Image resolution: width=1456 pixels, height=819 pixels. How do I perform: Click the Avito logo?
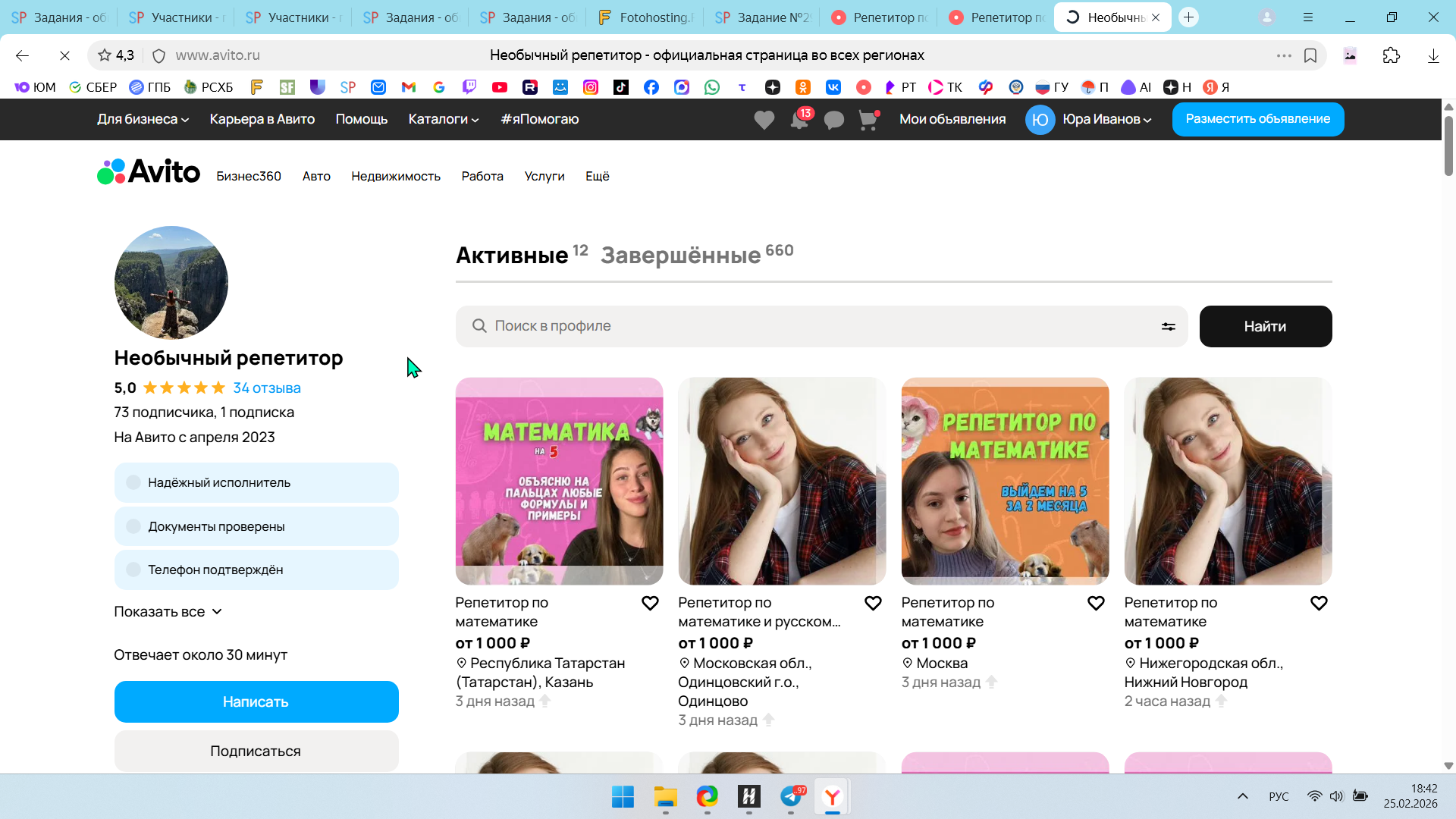(149, 172)
